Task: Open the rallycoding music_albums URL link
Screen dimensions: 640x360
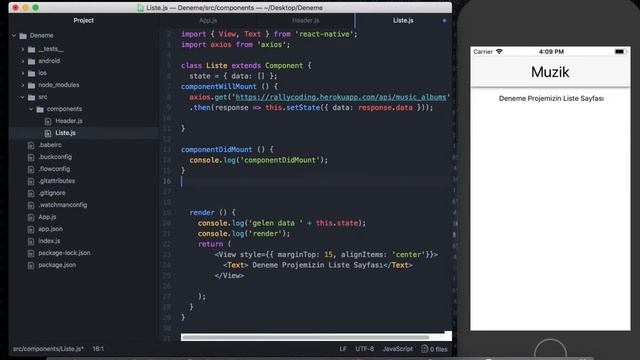Action: [x=340, y=97]
